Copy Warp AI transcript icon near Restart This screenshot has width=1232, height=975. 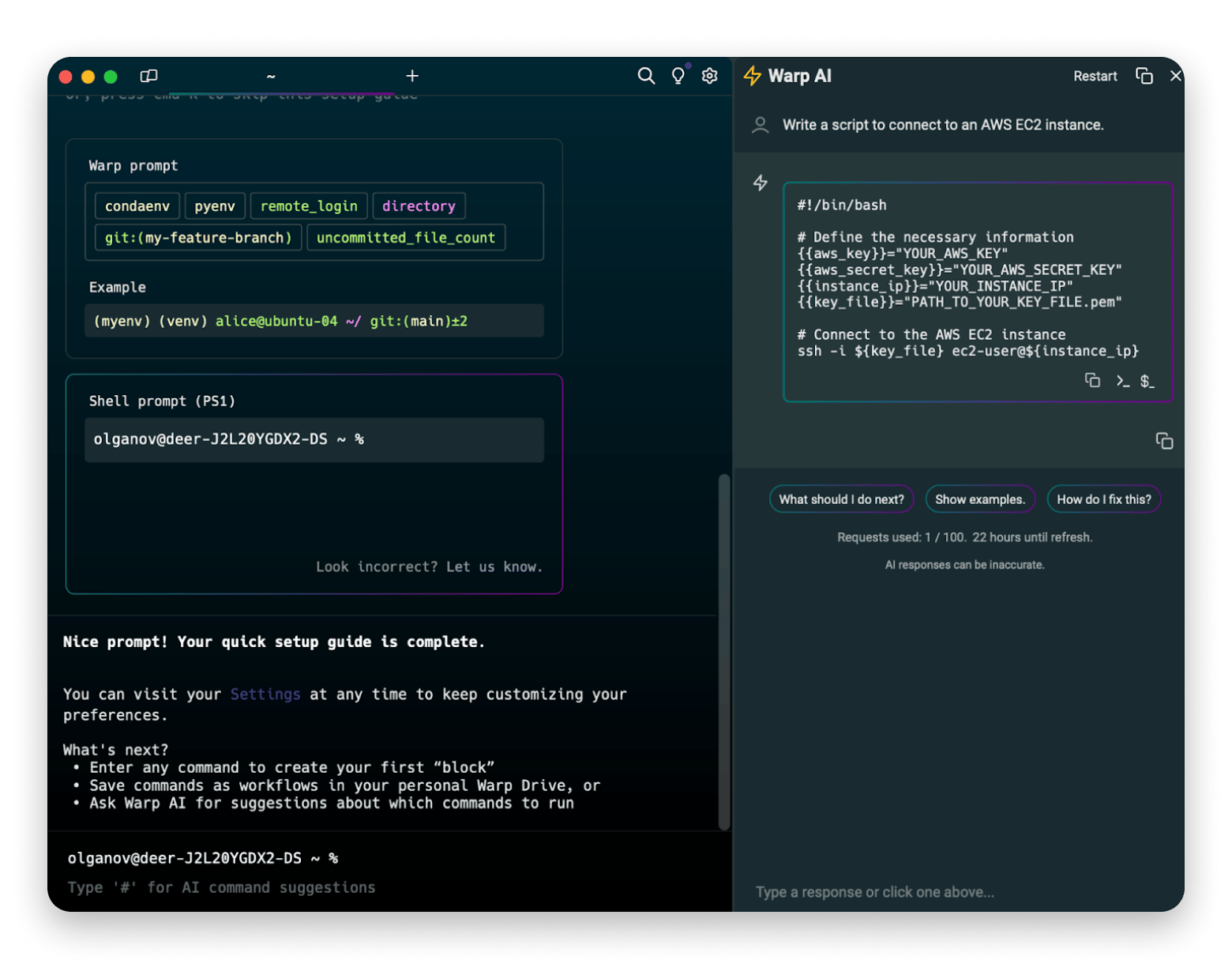1144,76
